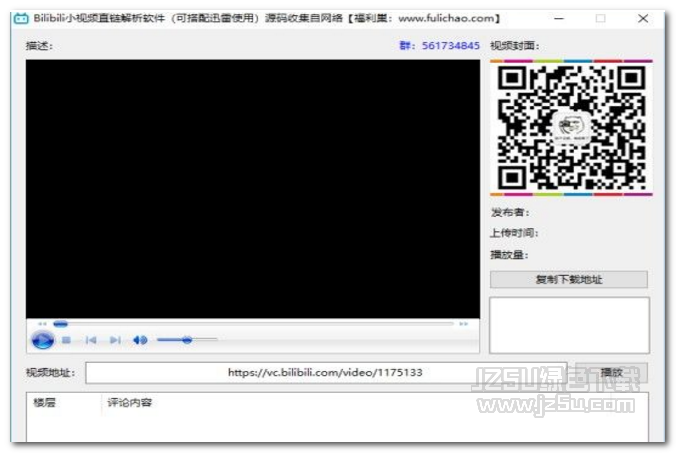Click the empty text box below the copy button
676x453 pixels.
569,325
